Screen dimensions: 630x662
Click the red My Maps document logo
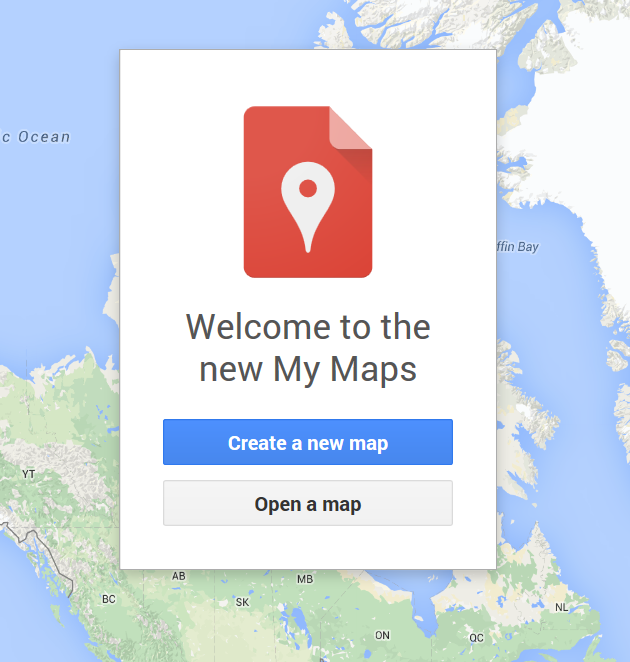308,192
